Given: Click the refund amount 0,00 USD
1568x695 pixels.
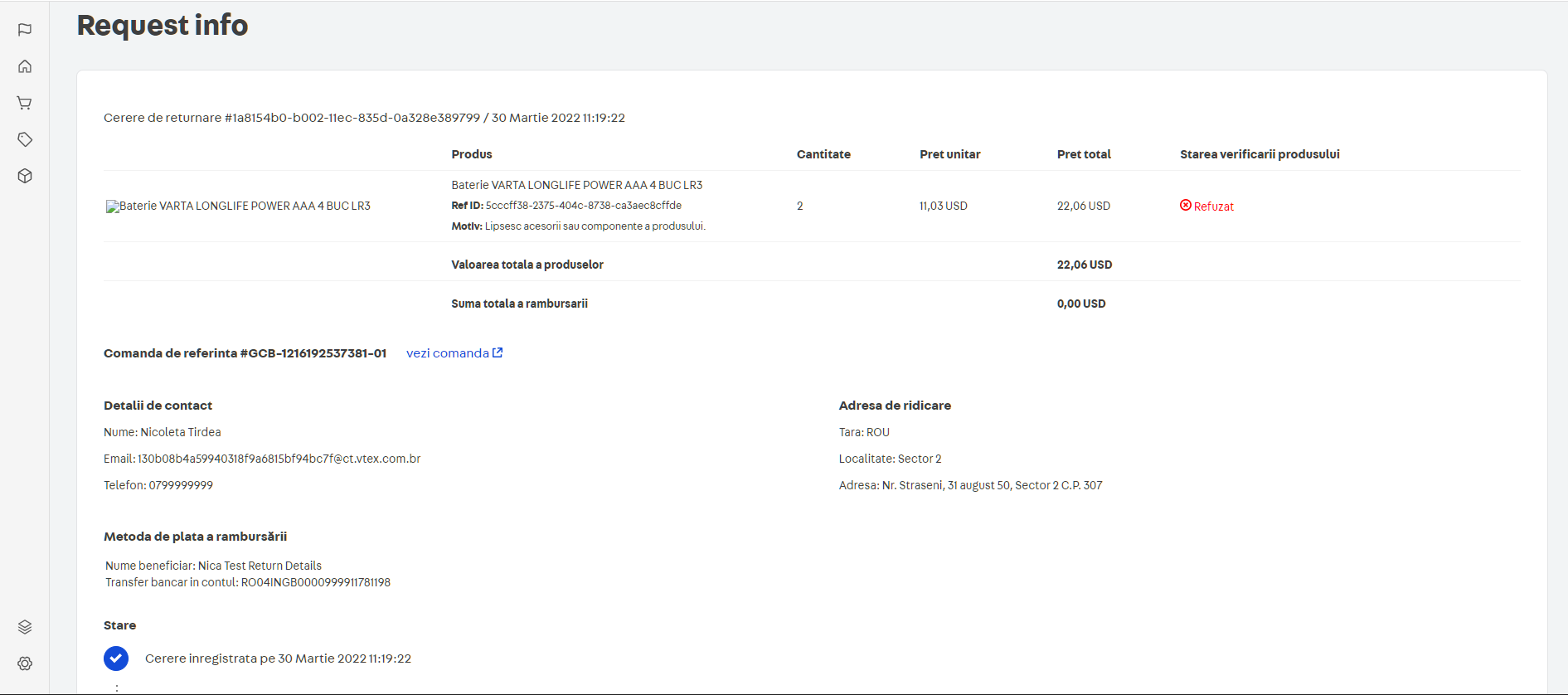Looking at the screenshot, I should tap(1081, 304).
